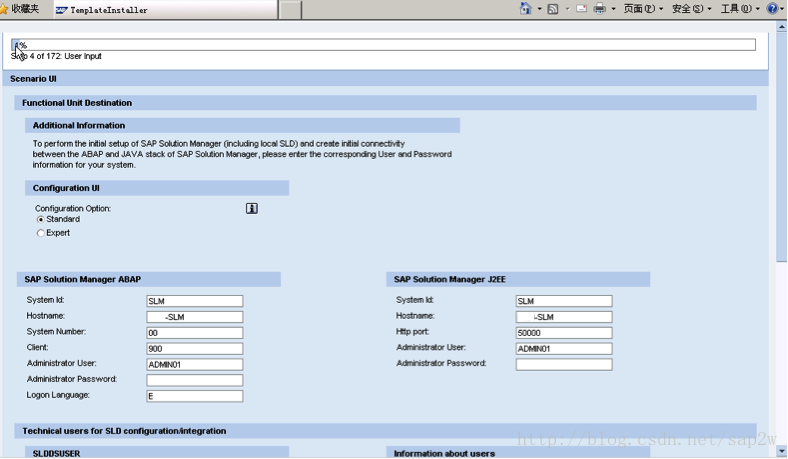Screen dimensions: 788x459
Task: Click the ABAP System Id field
Action: 195,301
